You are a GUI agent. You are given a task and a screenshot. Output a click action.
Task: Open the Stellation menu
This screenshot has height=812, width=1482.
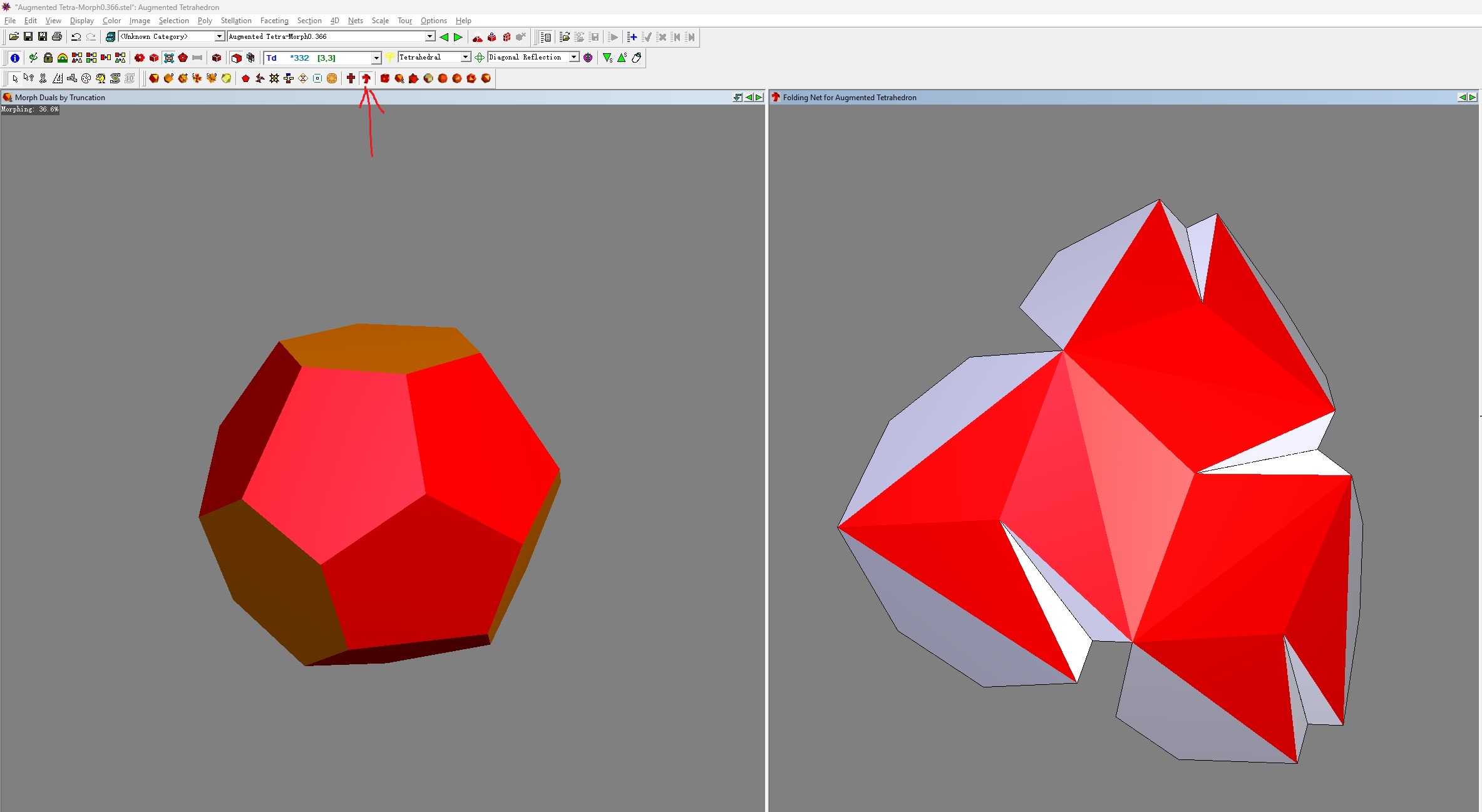point(235,21)
